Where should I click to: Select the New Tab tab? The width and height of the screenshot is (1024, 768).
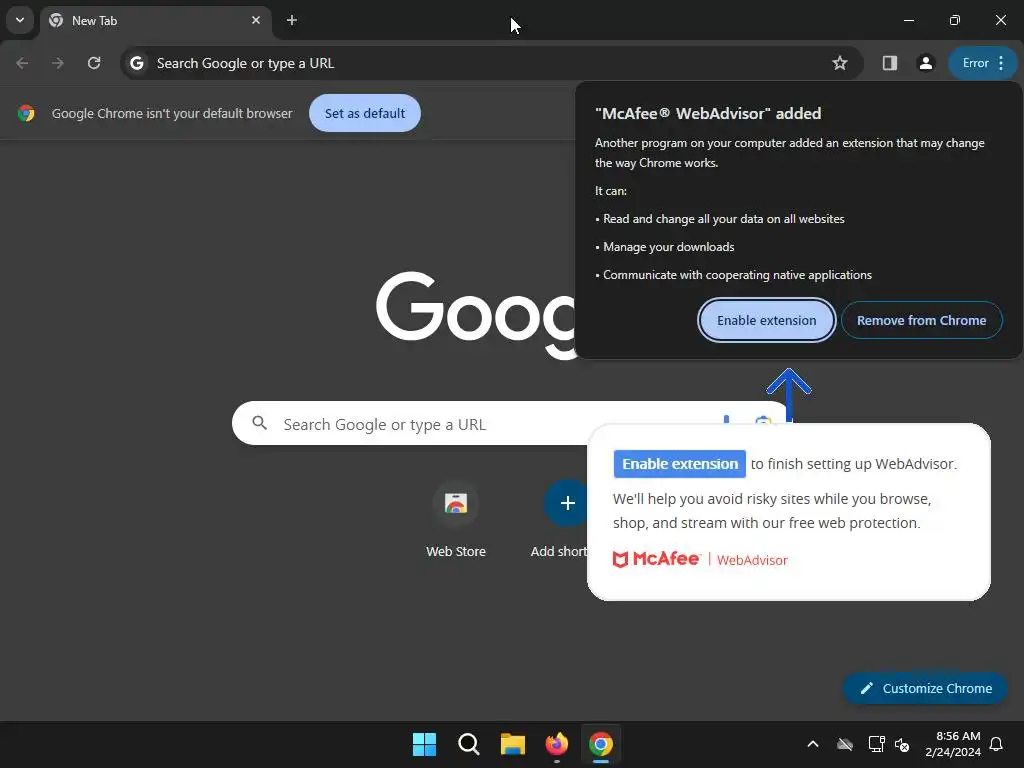pos(155,20)
